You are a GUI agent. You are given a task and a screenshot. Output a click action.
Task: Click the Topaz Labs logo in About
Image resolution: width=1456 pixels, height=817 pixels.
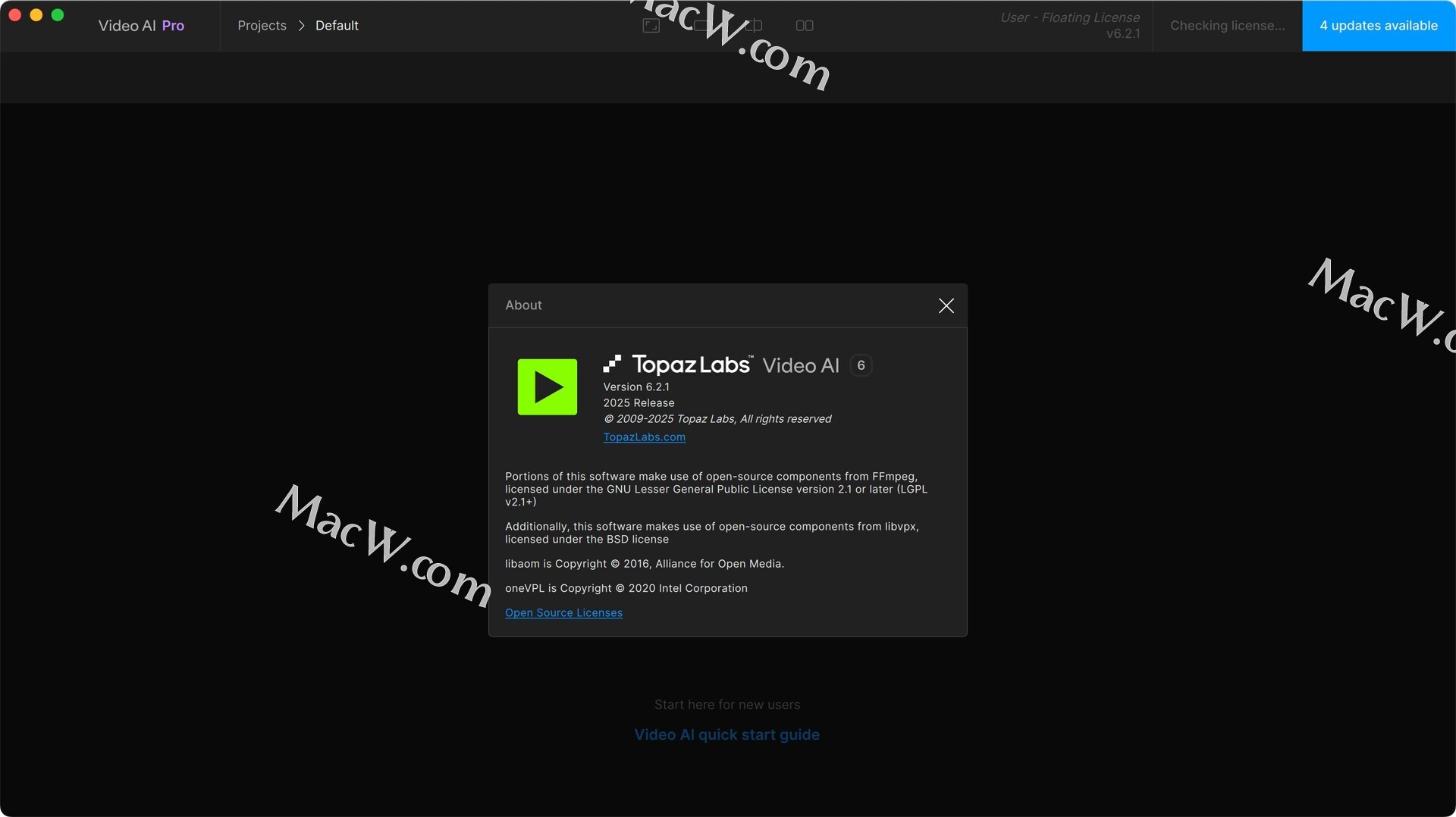(678, 365)
